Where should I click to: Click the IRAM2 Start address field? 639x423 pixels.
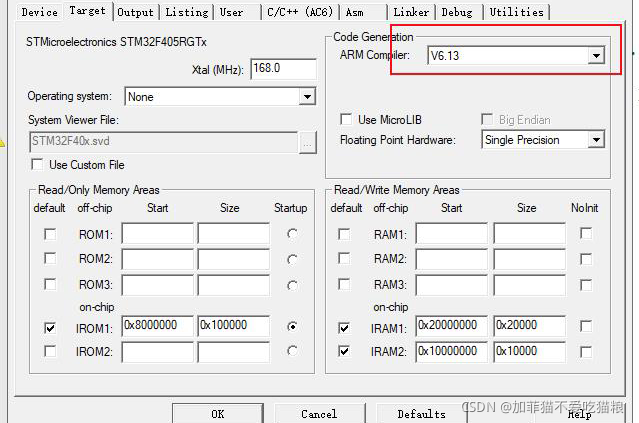452,352
